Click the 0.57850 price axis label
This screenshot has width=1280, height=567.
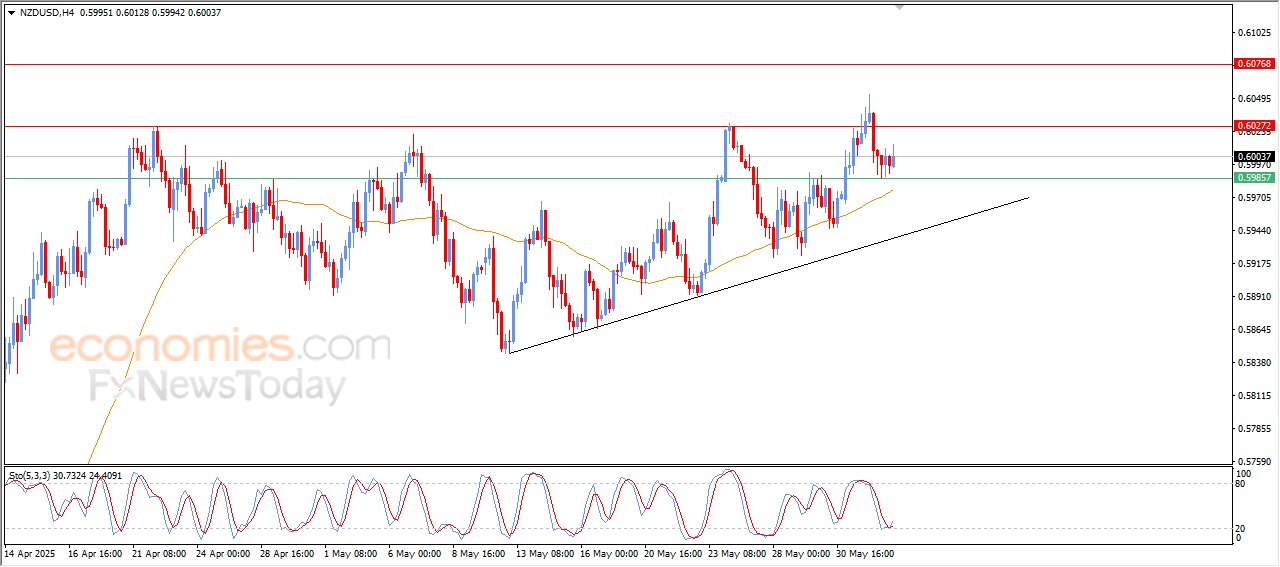click(1254, 429)
